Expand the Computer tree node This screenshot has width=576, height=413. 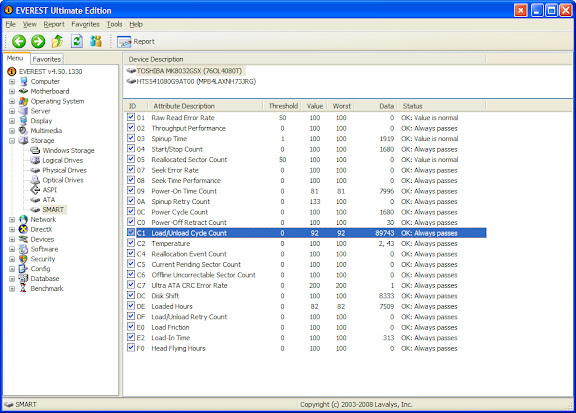tap(12, 82)
